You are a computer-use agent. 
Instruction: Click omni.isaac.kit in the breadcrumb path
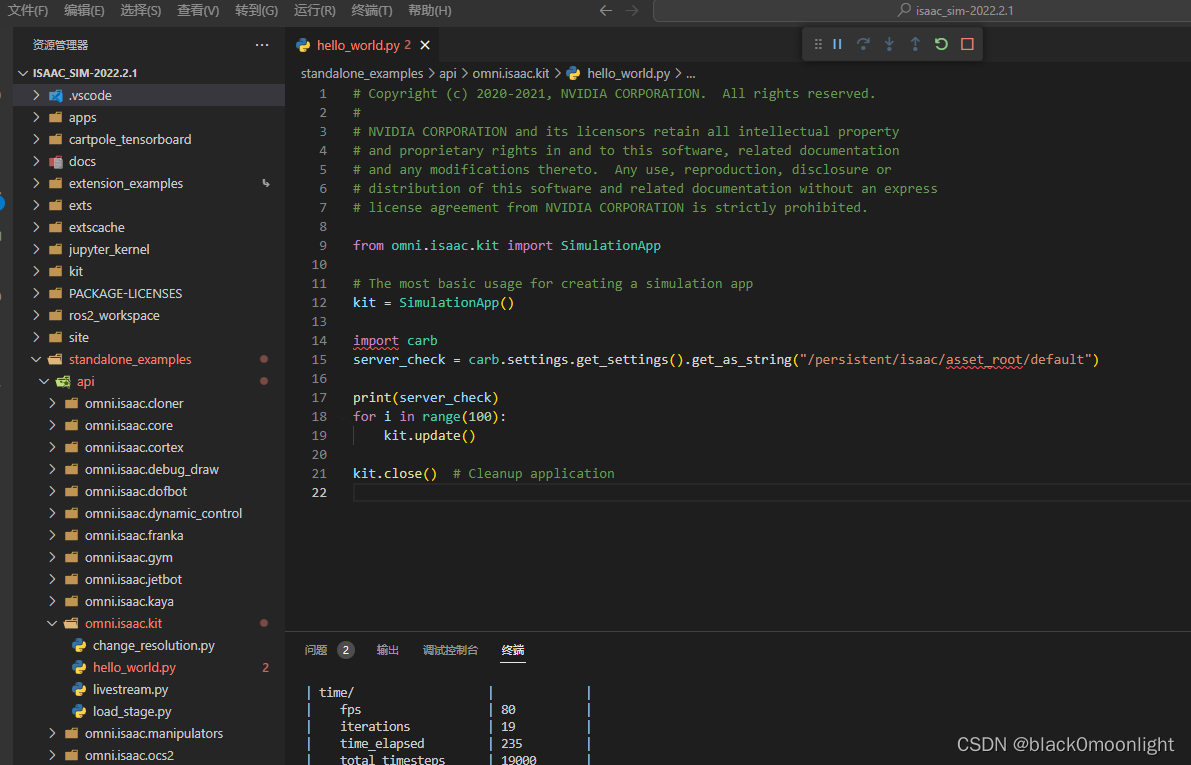pos(510,73)
